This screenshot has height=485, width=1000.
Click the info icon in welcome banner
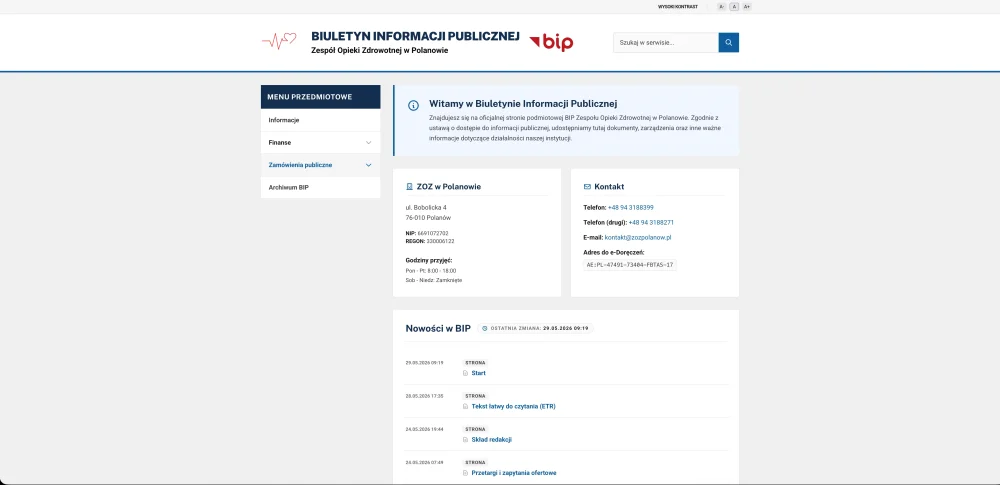tap(413, 105)
